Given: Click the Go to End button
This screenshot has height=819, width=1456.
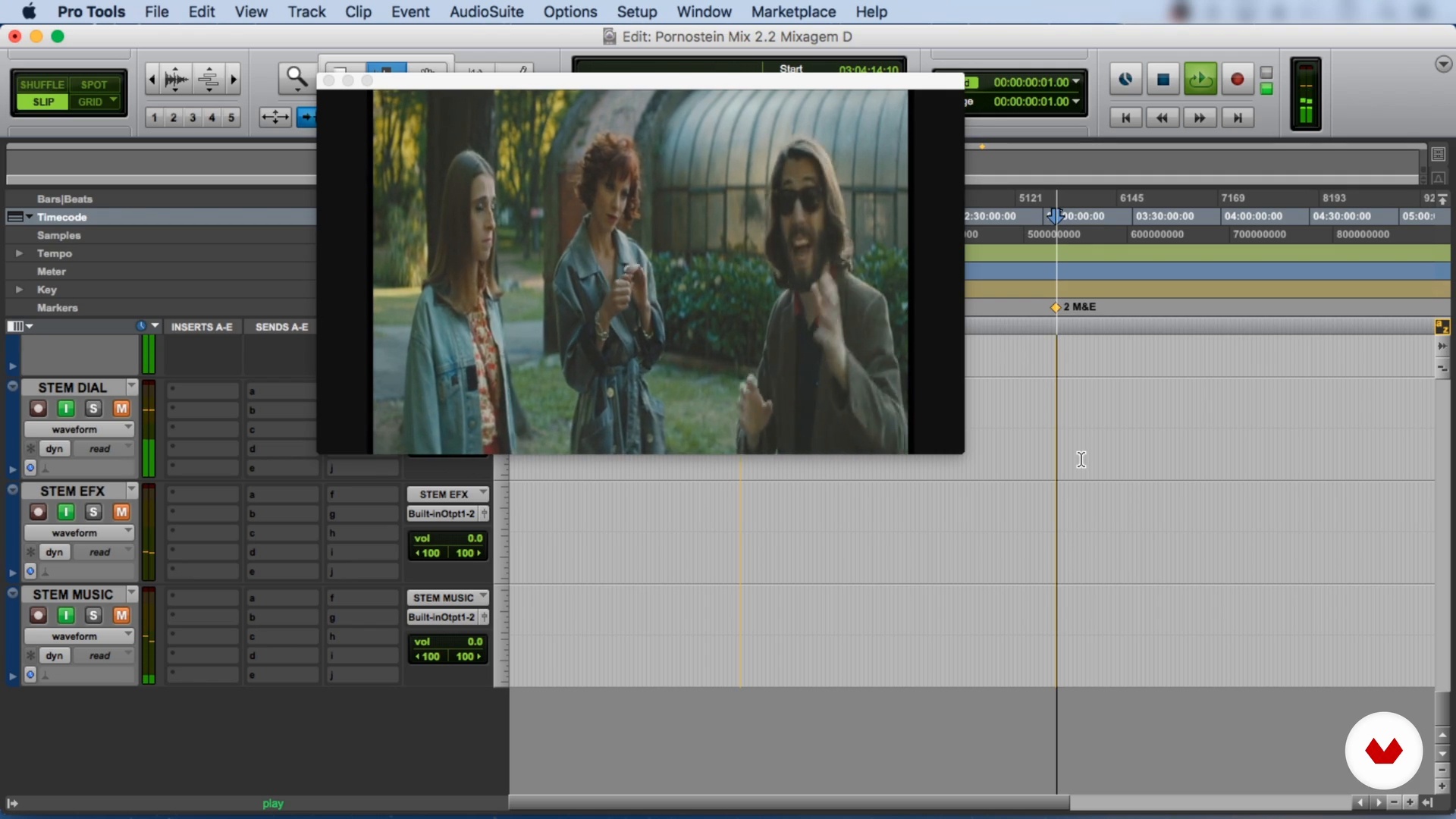Looking at the screenshot, I should (x=1238, y=118).
